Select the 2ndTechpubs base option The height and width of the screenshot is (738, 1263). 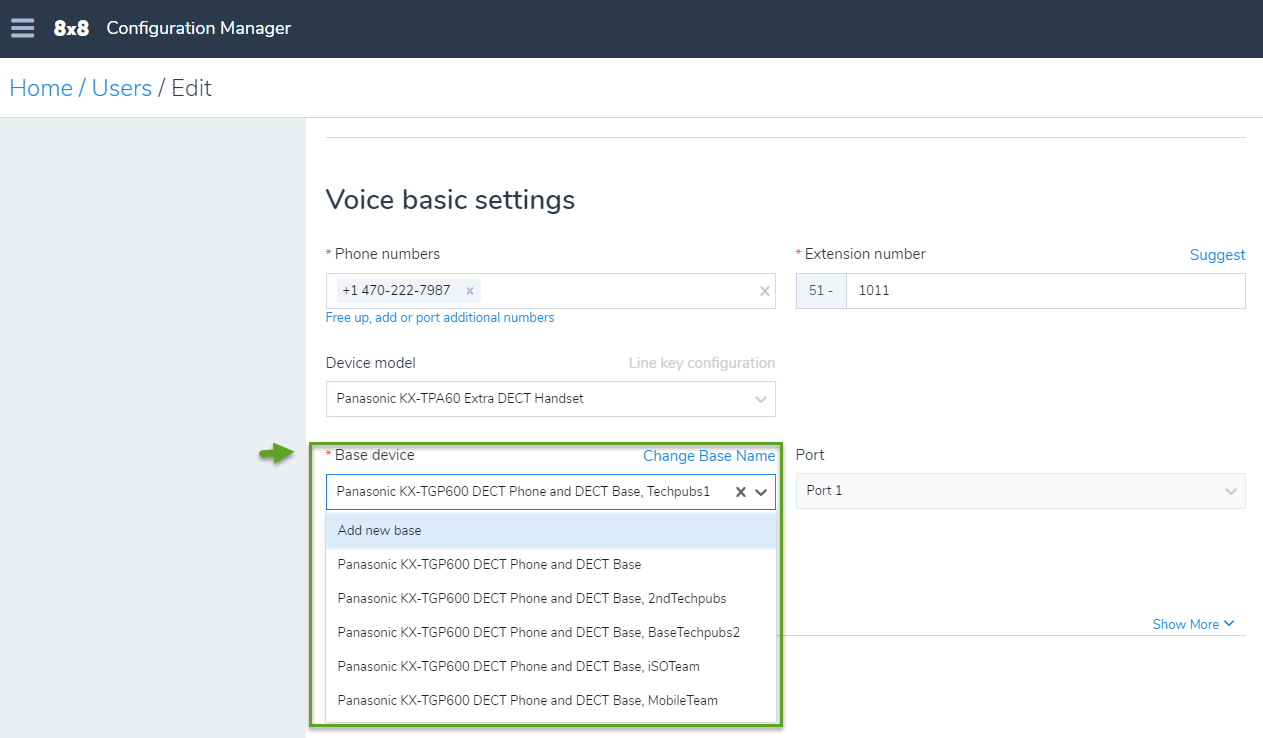pos(551,599)
